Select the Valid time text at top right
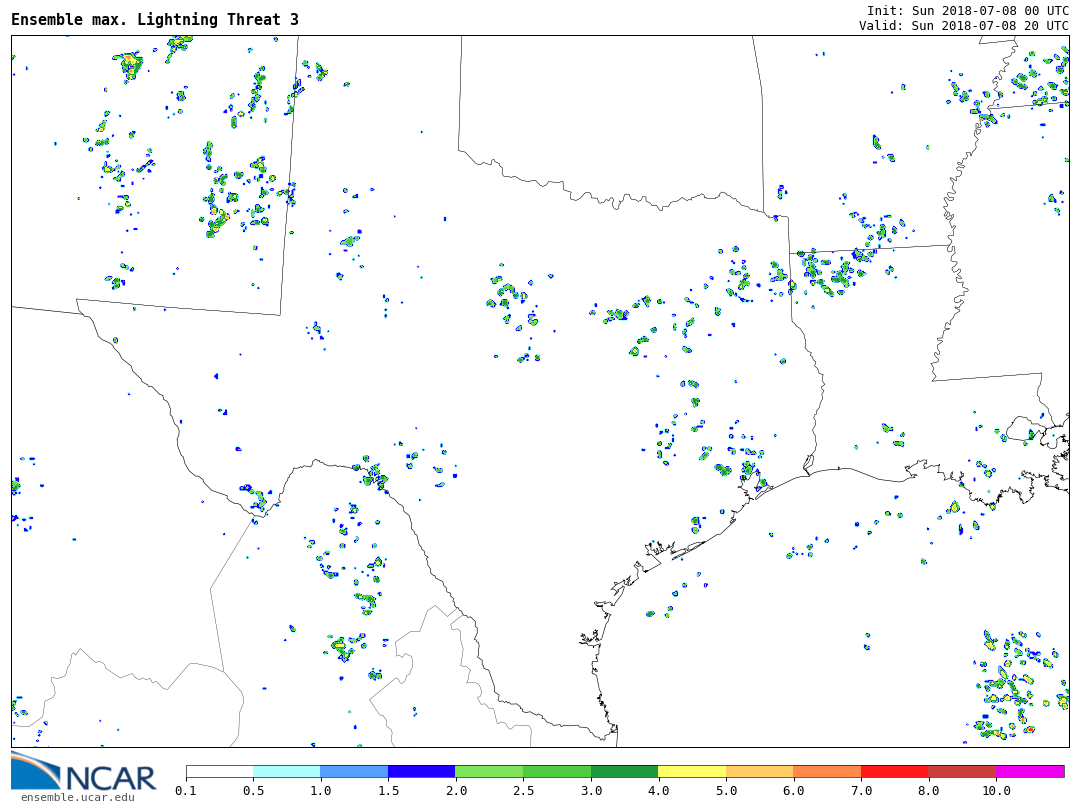 (x=963, y=25)
